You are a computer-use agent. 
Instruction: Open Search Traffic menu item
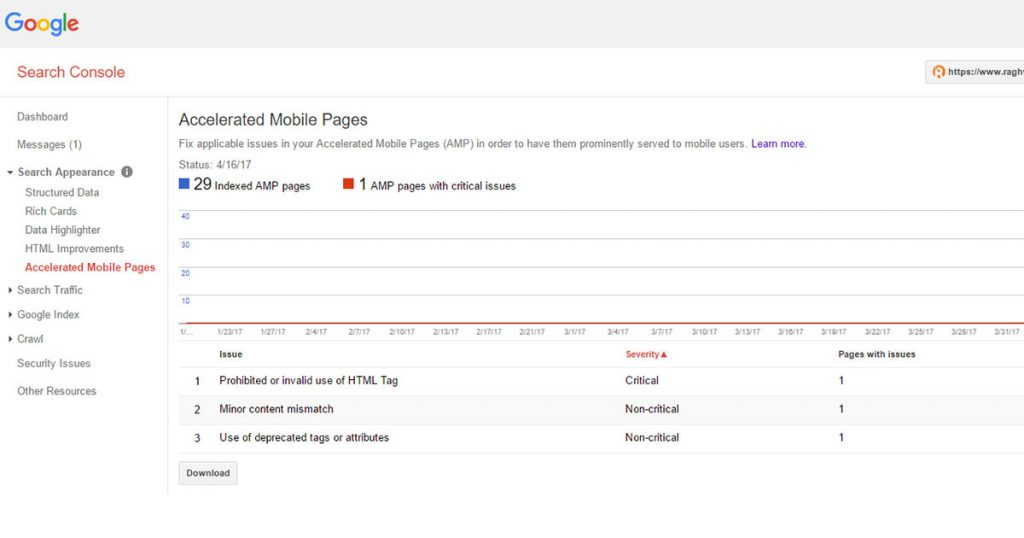[50, 290]
